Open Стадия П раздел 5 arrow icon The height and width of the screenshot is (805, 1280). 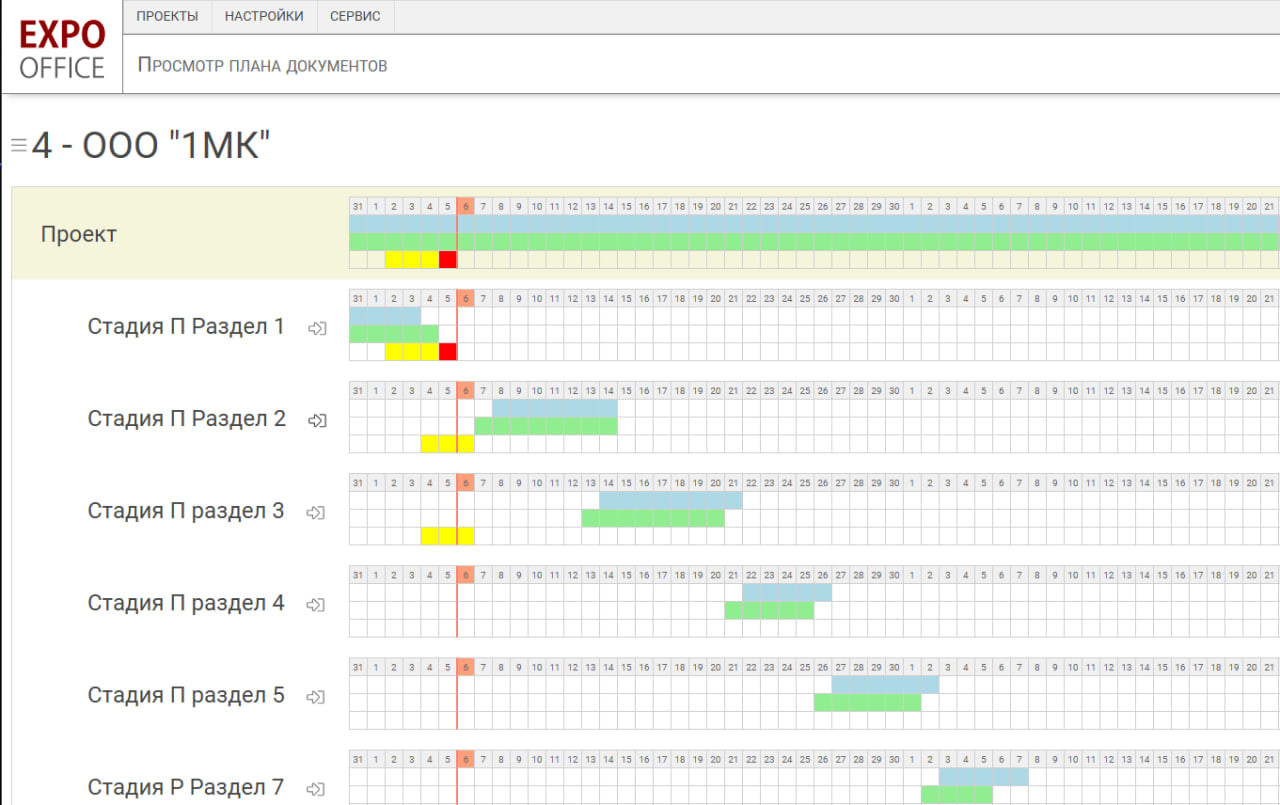tap(317, 696)
